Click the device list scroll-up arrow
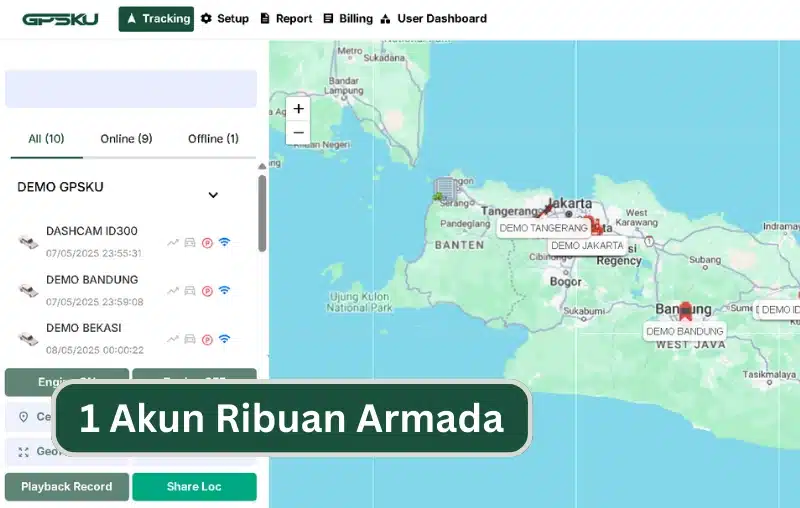 pos(262,166)
